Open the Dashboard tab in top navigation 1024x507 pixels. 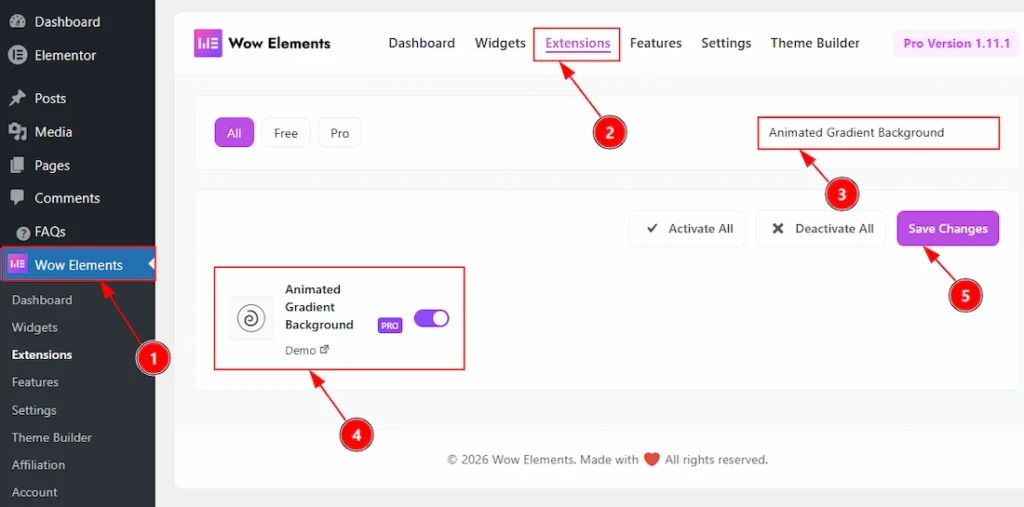point(422,43)
